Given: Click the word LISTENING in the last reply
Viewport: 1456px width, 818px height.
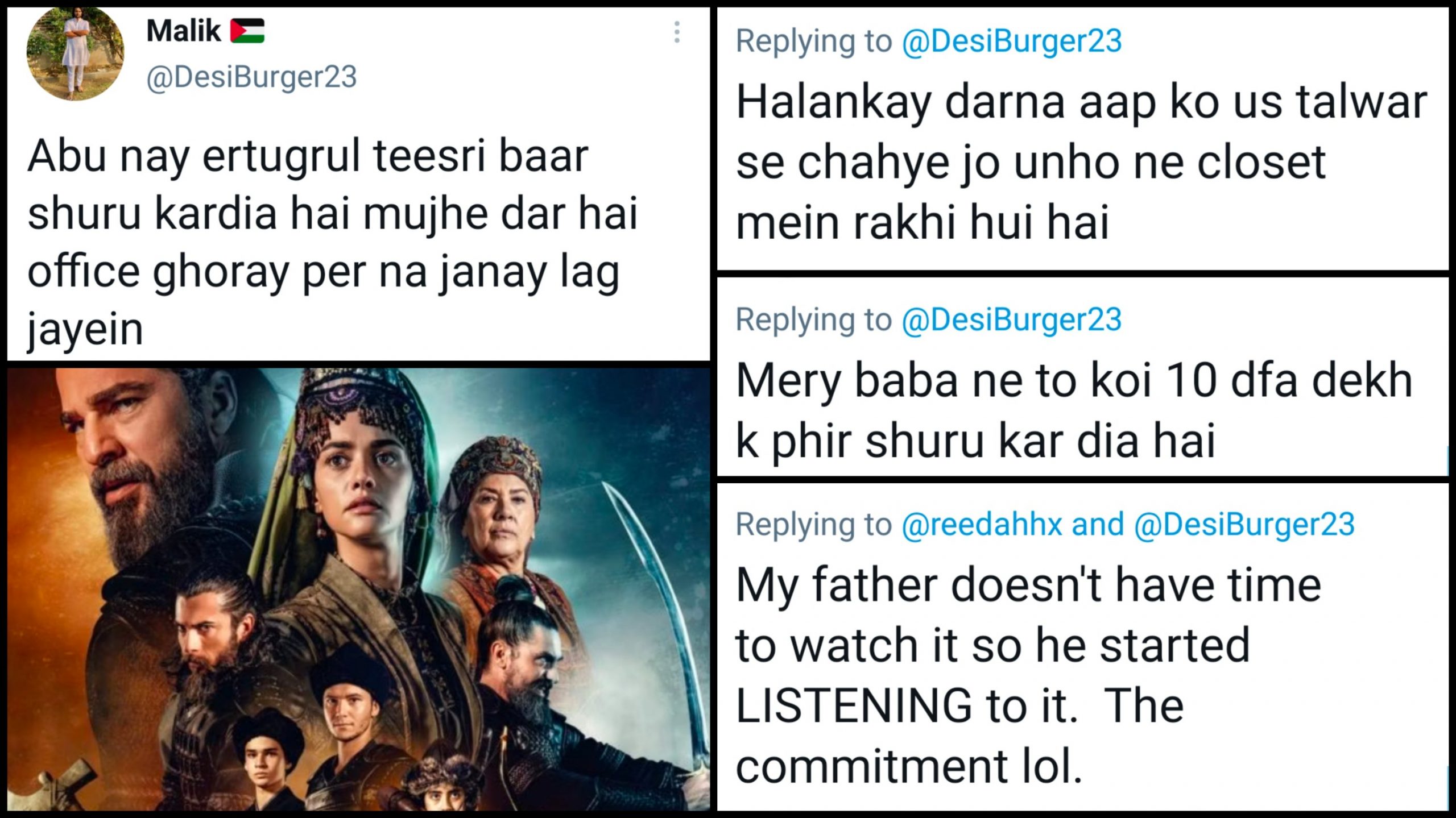Looking at the screenshot, I should [x=853, y=706].
